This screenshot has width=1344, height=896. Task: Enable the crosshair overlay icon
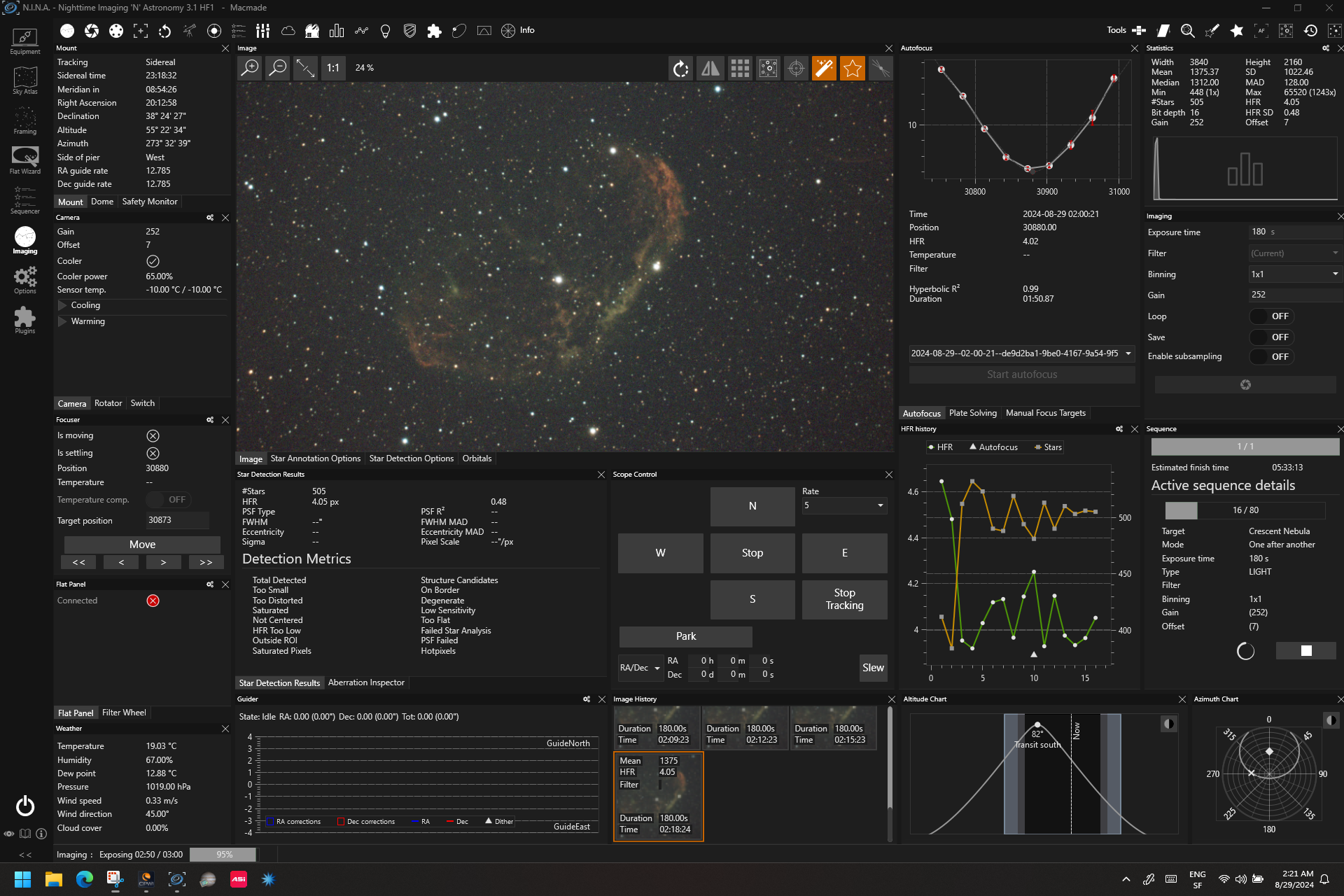(796, 68)
